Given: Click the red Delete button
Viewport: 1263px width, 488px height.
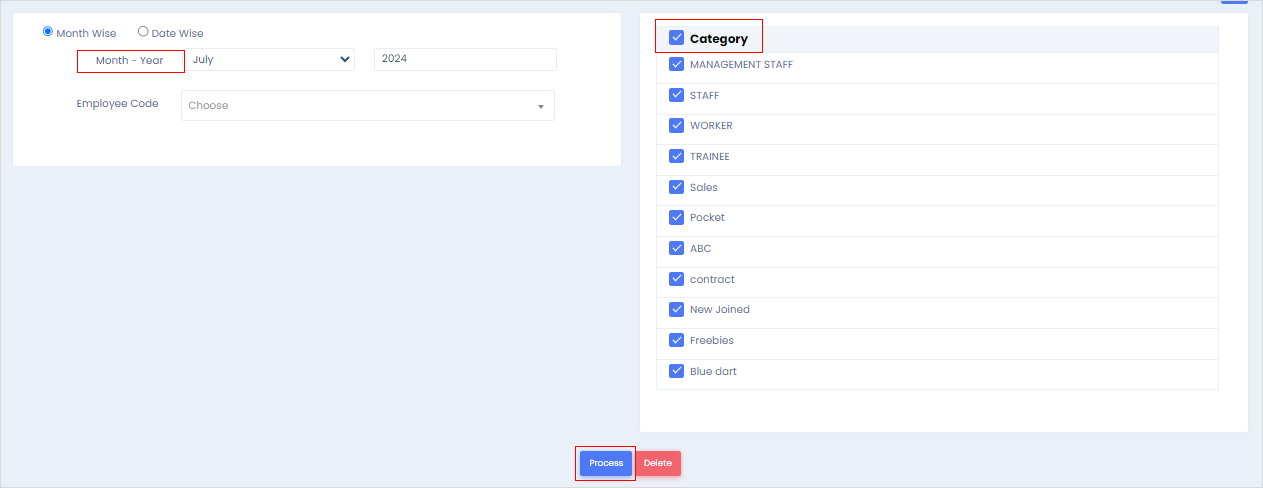Looking at the screenshot, I should pos(658,463).
